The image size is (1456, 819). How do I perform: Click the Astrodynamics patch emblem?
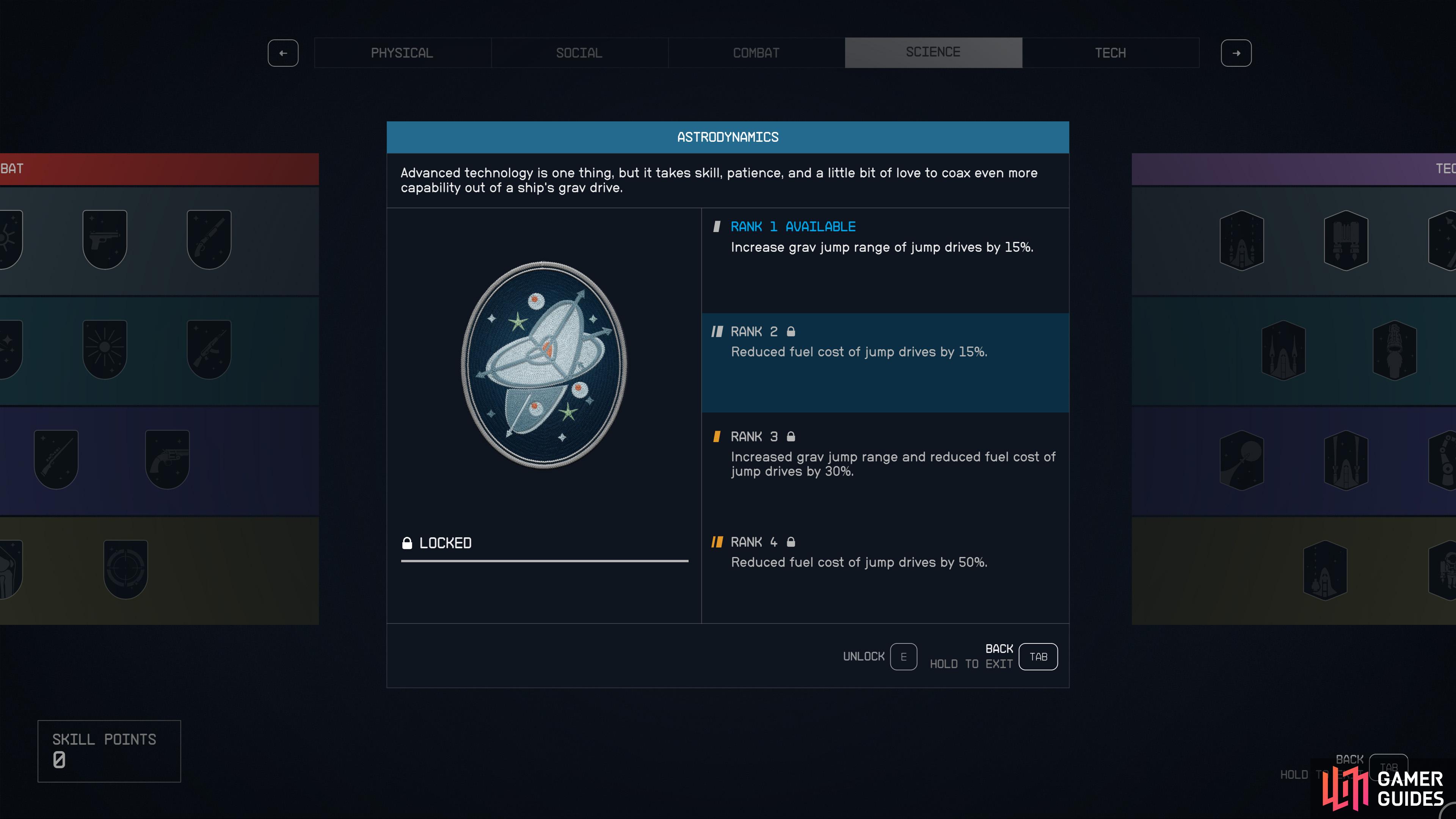tap(544, 364)
